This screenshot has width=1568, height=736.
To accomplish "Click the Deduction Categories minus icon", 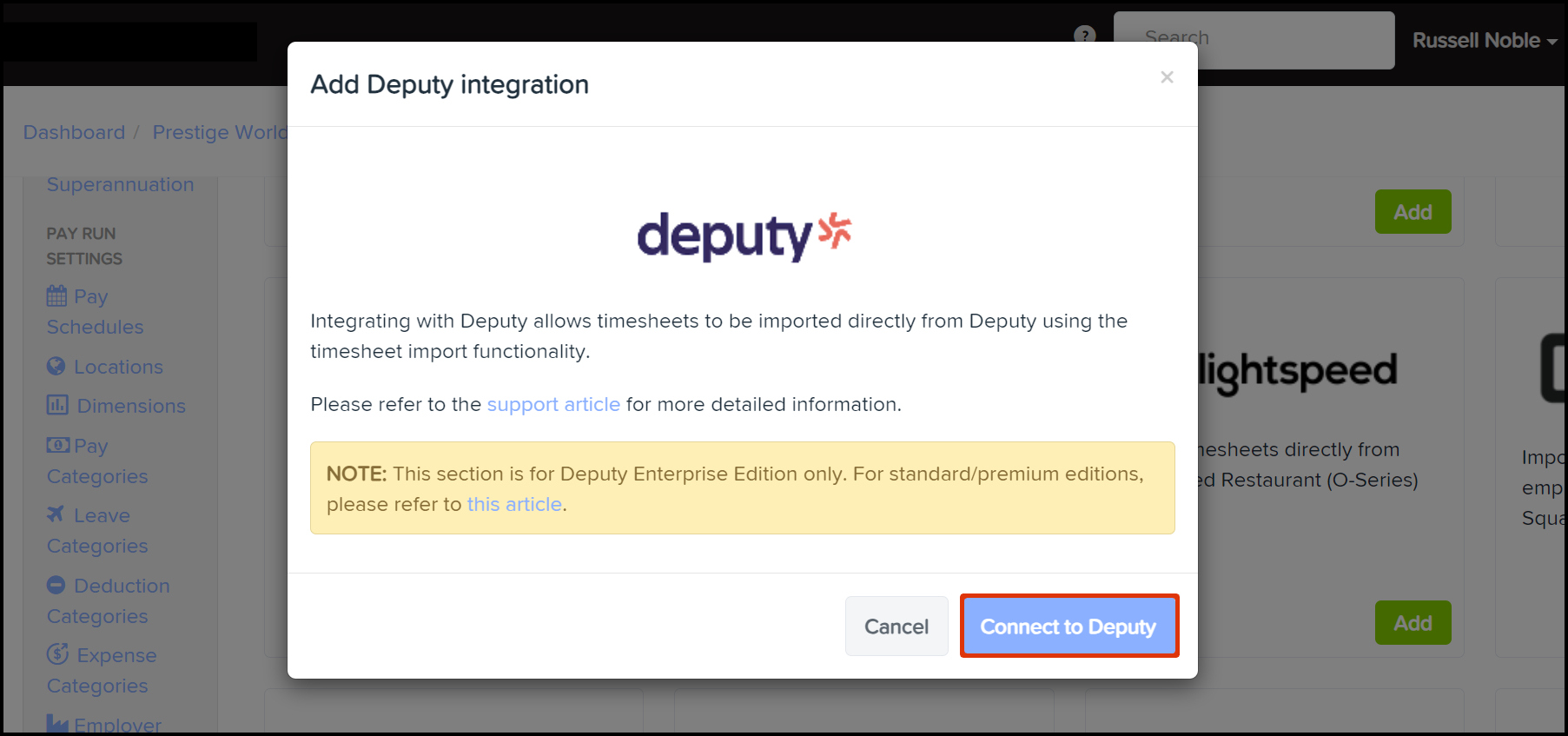I will 56,586.
